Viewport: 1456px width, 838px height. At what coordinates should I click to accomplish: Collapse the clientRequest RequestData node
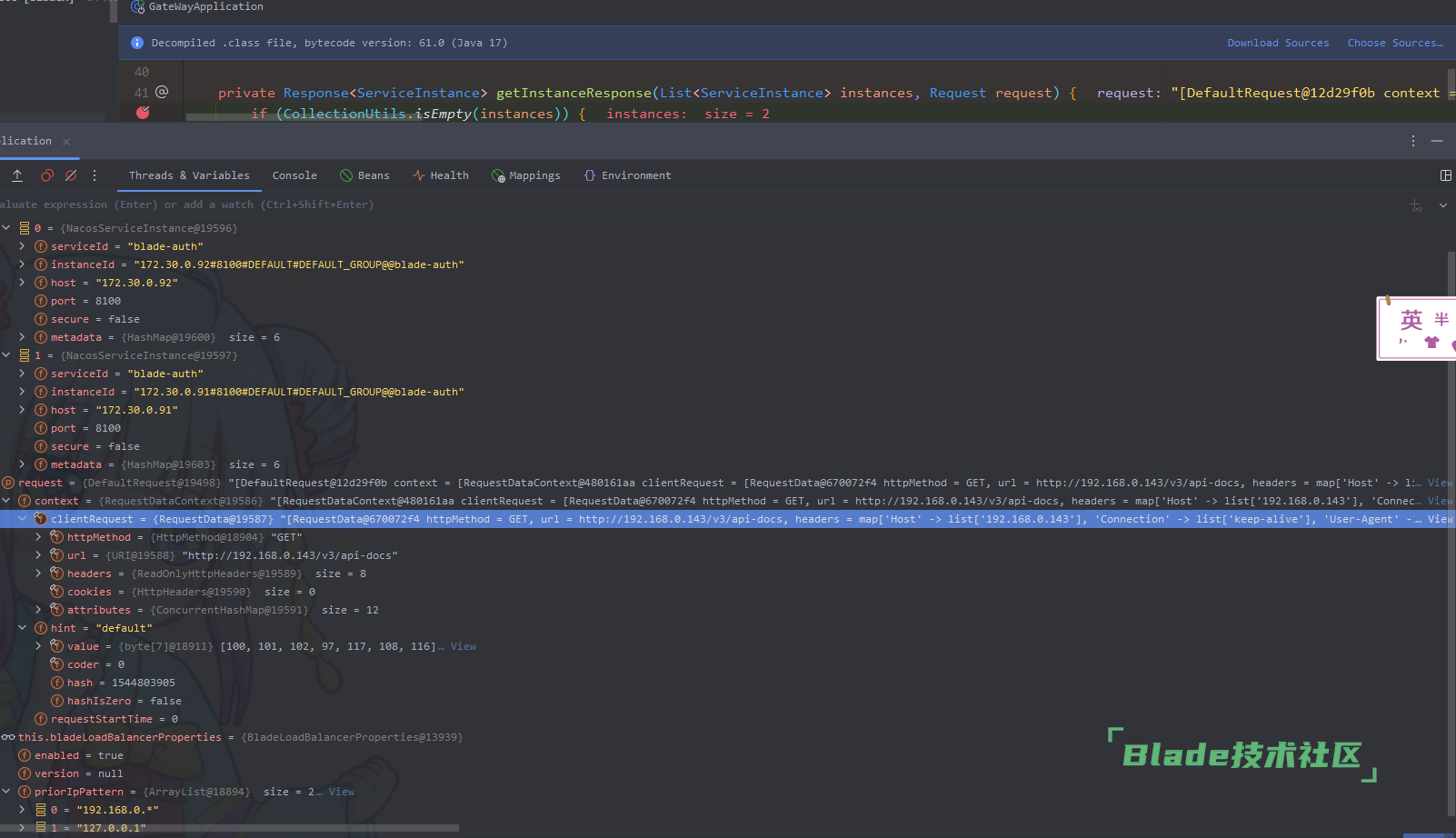(x=22, y=519)
